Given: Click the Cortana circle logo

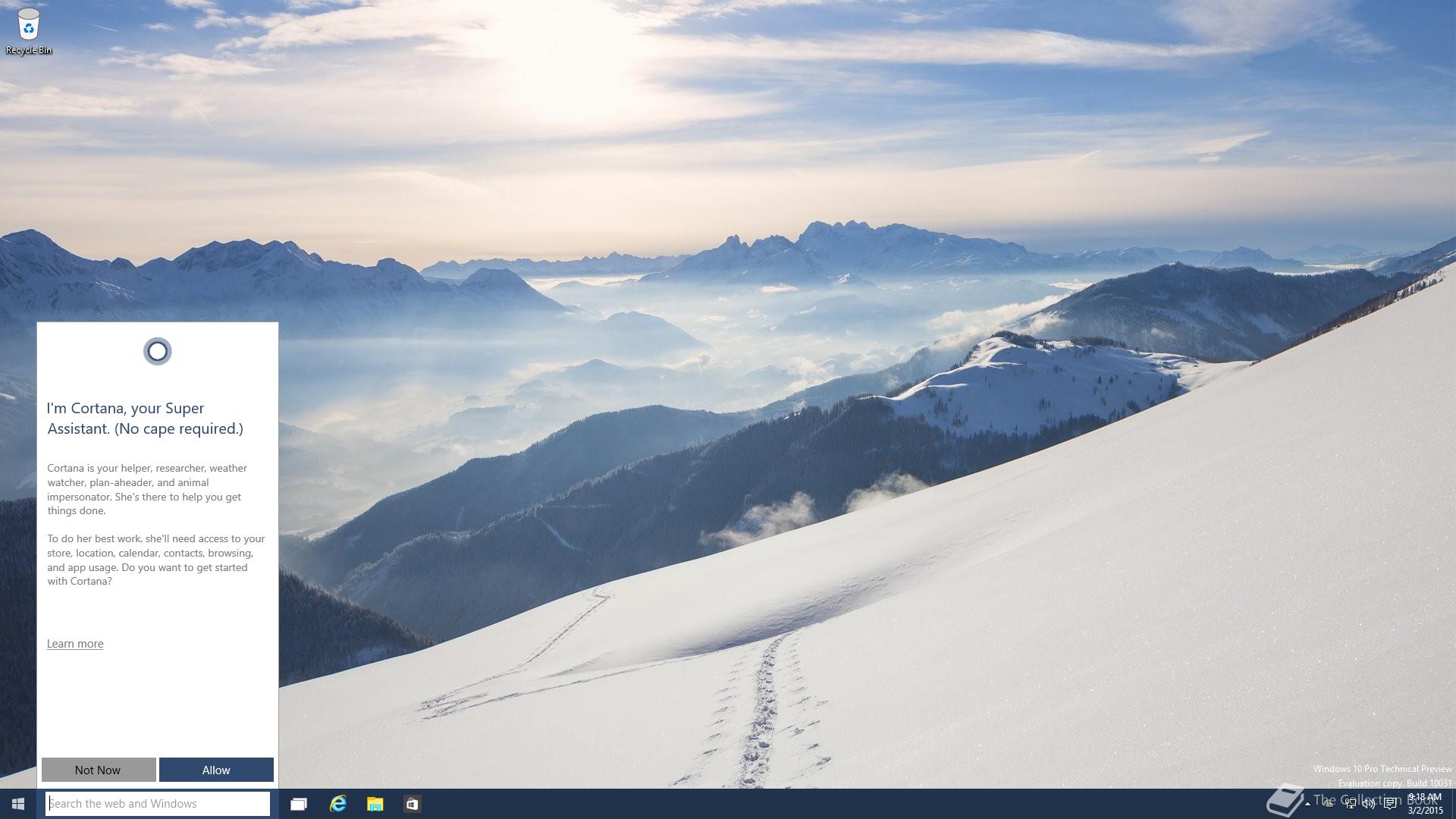Looking at the screenshot, I should pos(157,351).
